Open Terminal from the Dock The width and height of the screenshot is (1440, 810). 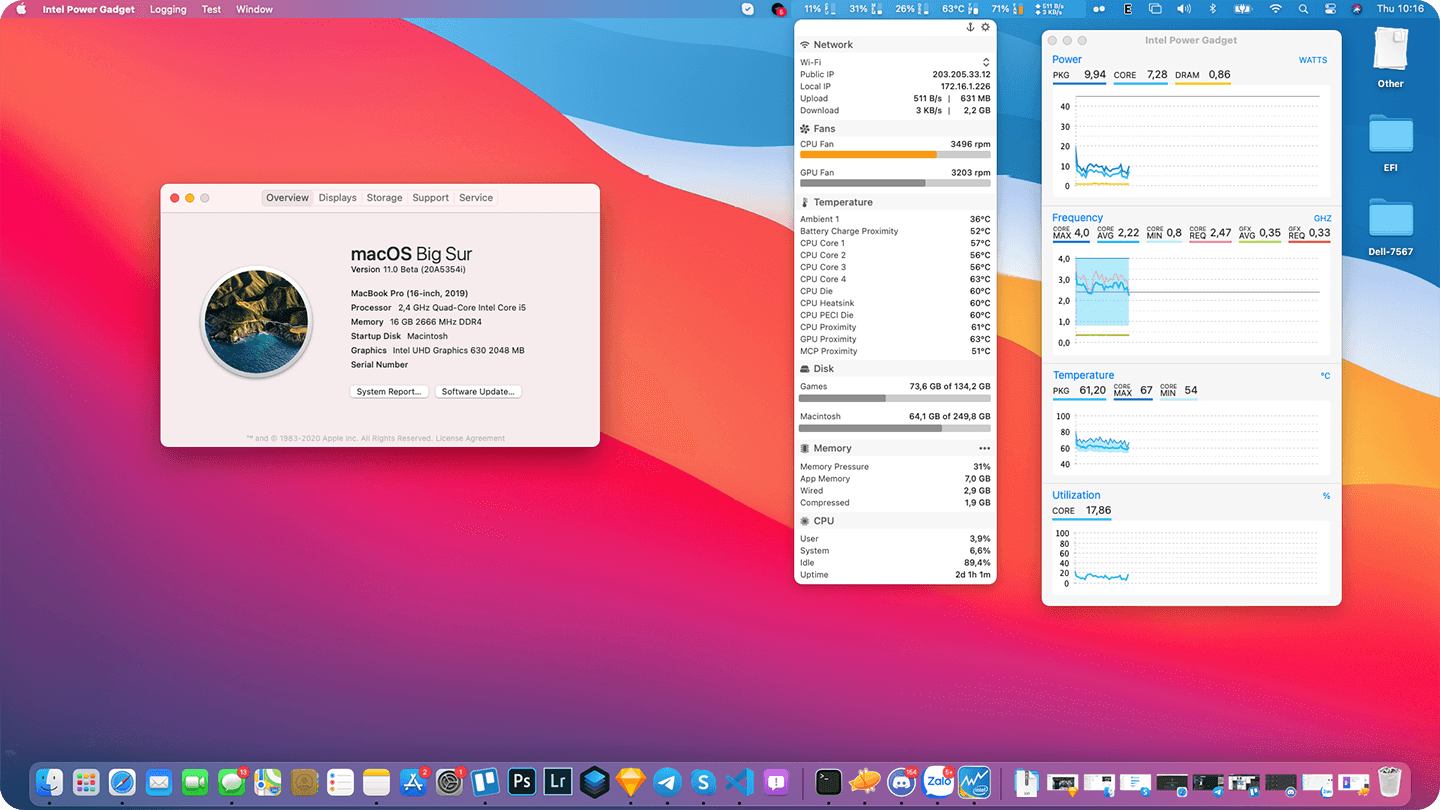(829, 782)
